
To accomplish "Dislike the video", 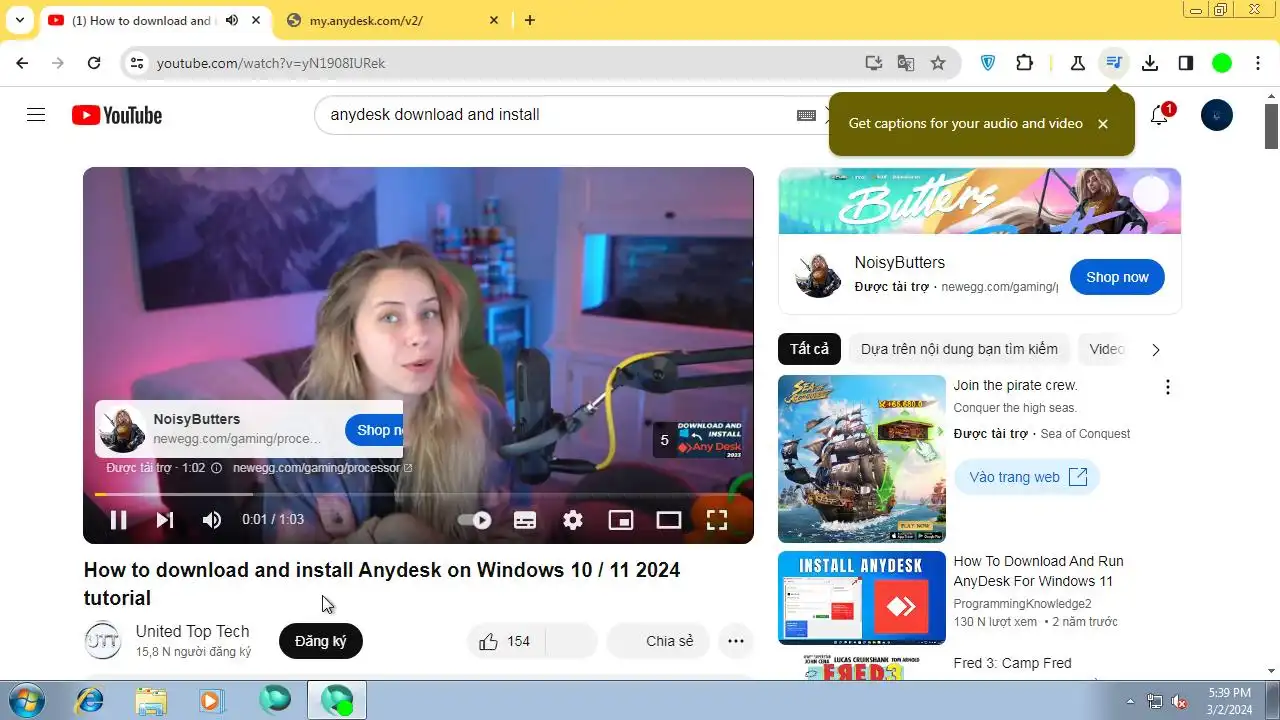I will click(x=571, y=641).
